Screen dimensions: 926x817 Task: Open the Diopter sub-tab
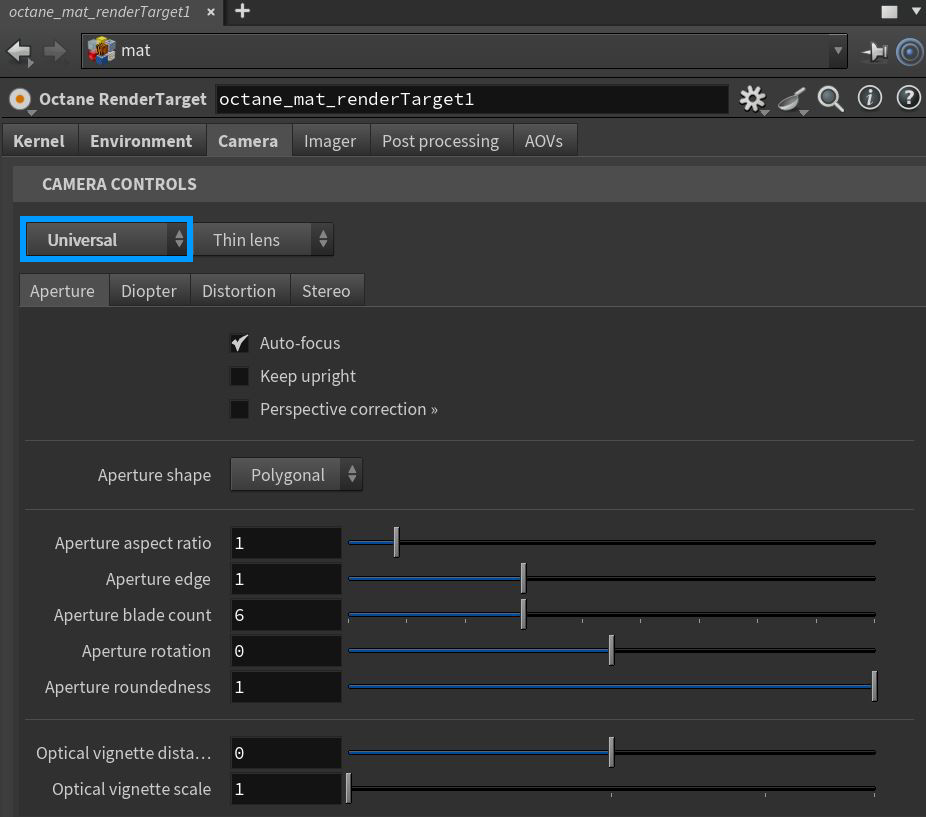(149, 291)
